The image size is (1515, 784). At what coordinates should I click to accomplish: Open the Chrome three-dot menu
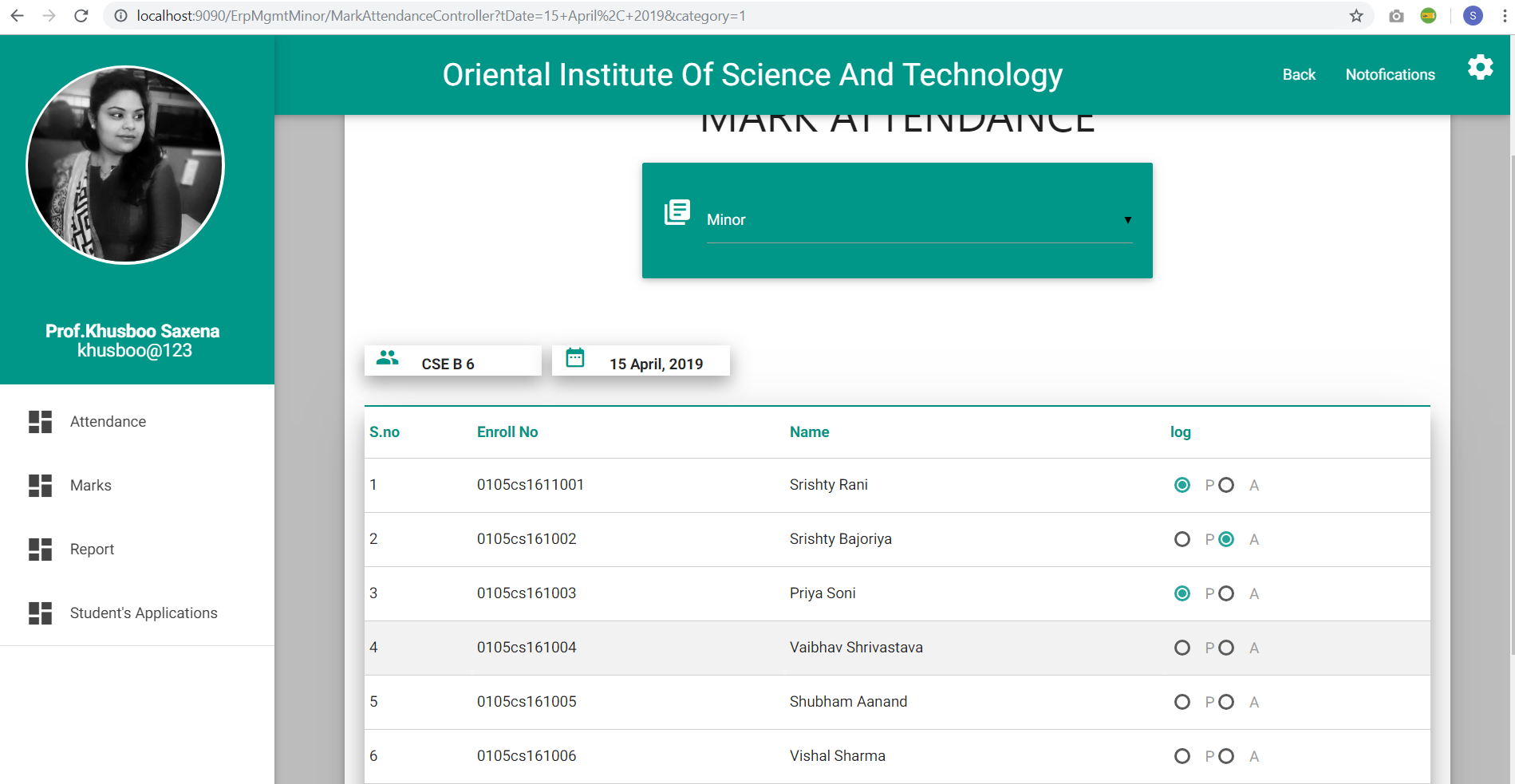[1505, 16]
